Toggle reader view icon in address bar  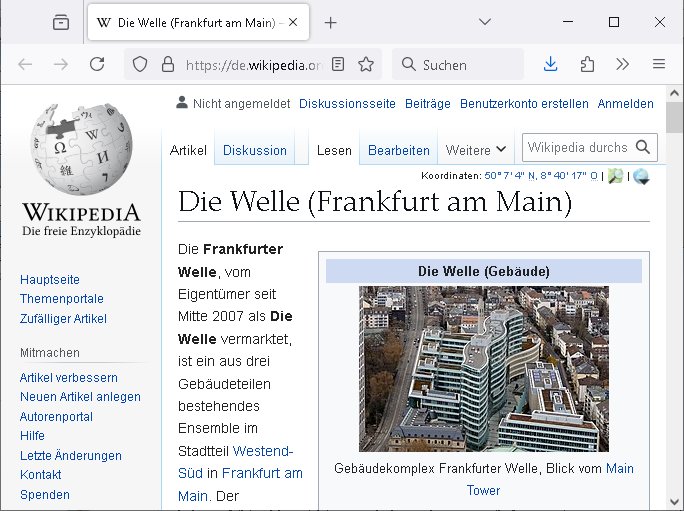(x=339, y=64)
